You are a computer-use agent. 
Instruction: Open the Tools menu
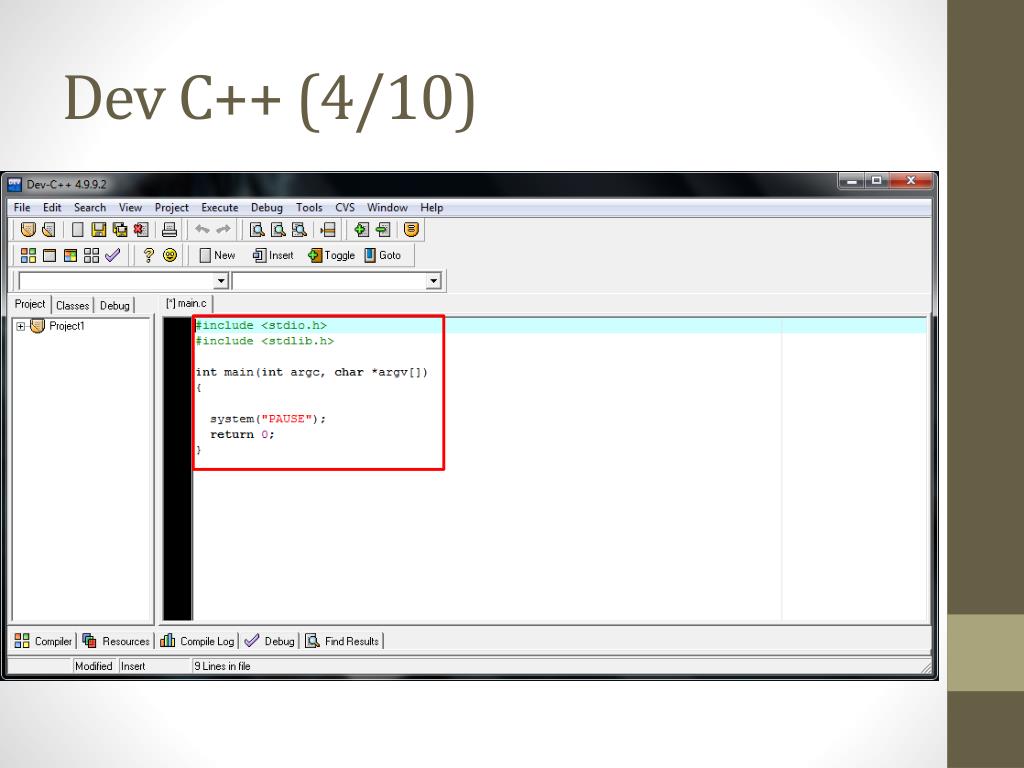tap(309, 208)
